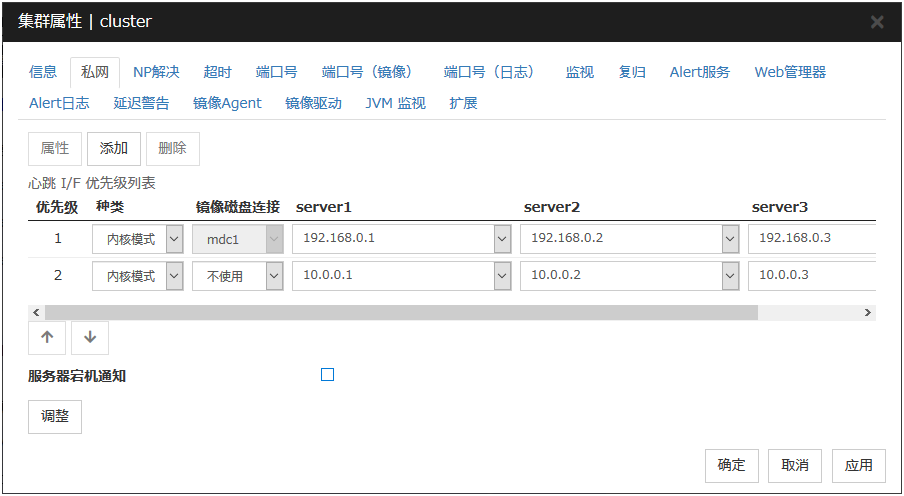Close the cluster properties dialog with X
Screen dimensions: 904x496
coord(876,22)
